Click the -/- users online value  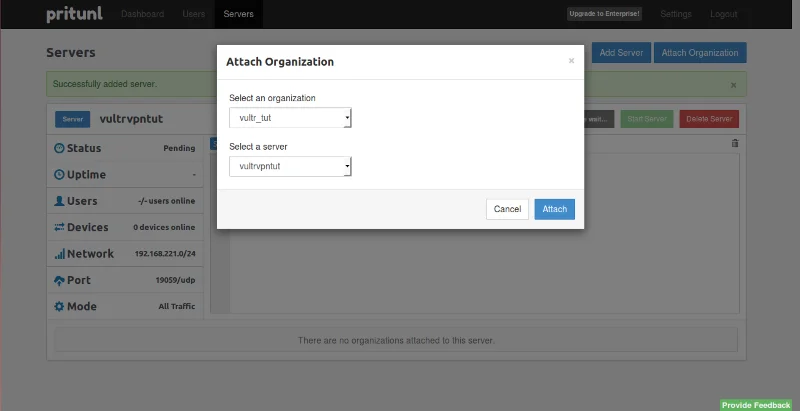pos(166,201)
